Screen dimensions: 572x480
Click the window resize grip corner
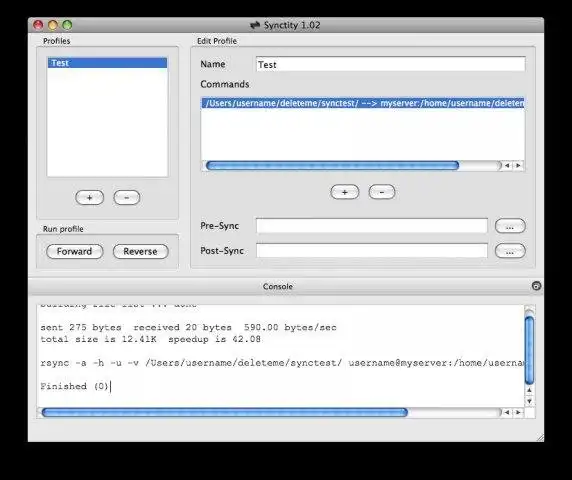click(x=540, y=438)
